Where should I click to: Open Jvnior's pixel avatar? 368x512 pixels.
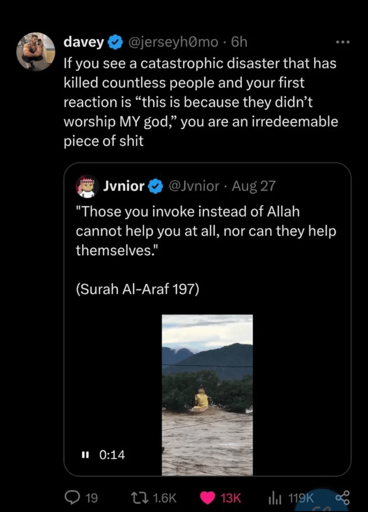87,186
